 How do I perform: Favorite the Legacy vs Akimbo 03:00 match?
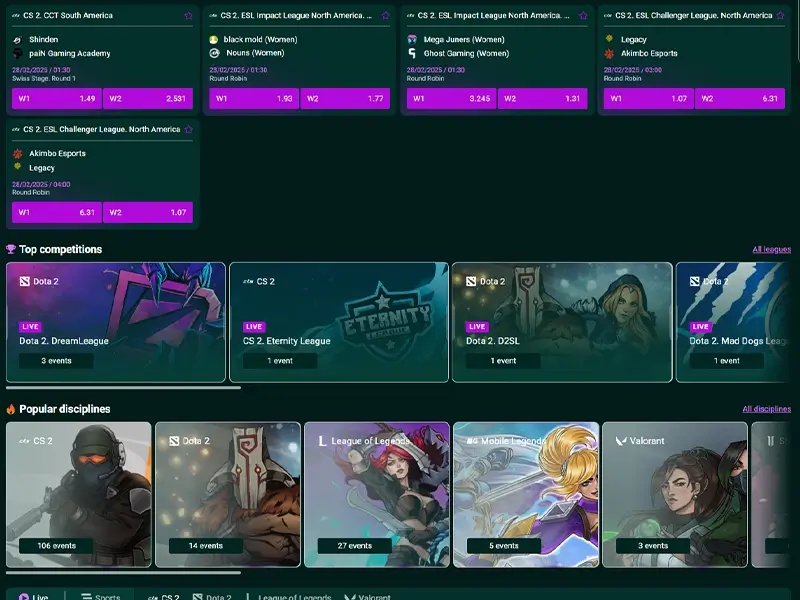780,16
